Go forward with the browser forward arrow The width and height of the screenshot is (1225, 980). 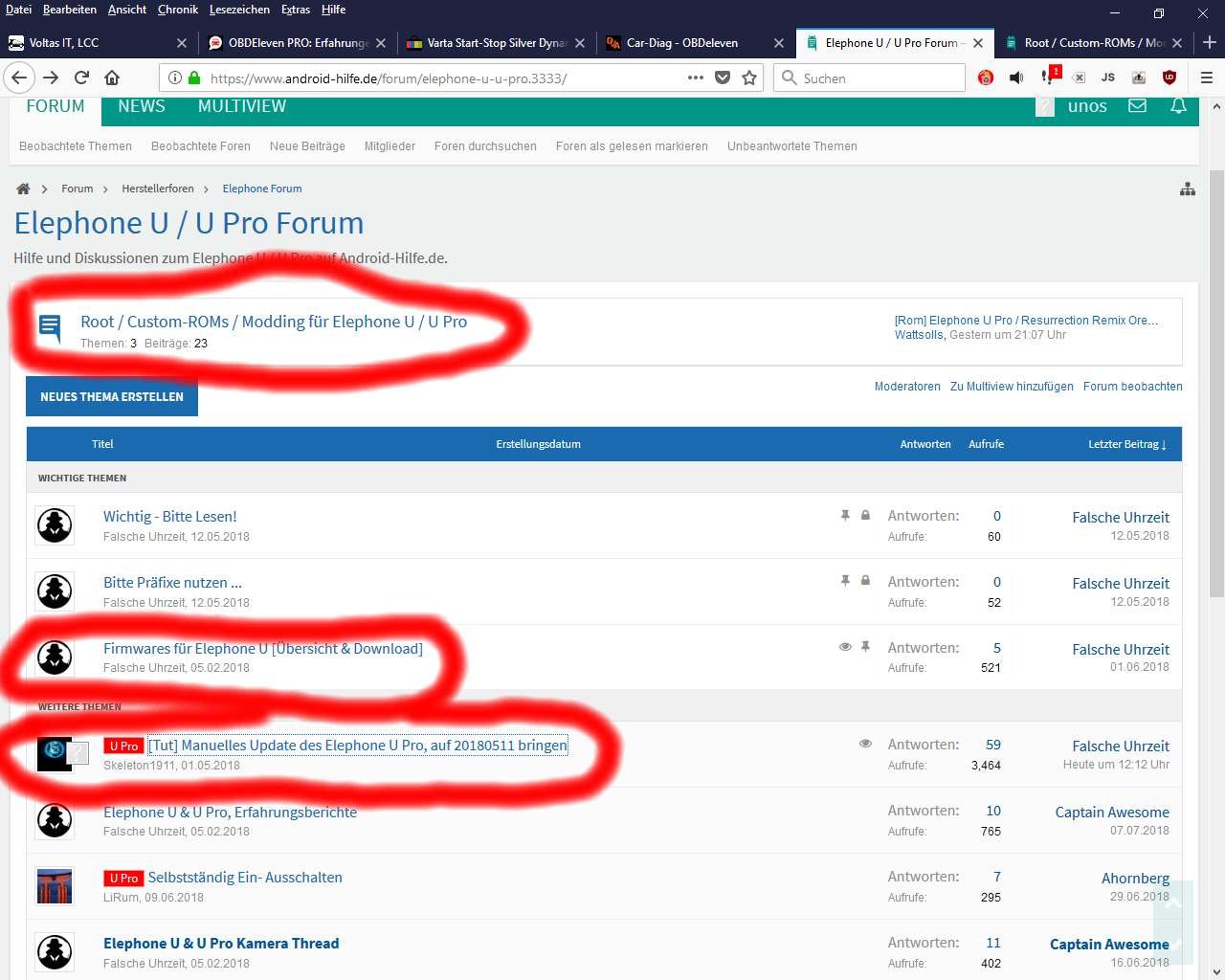tap(51, 78)
